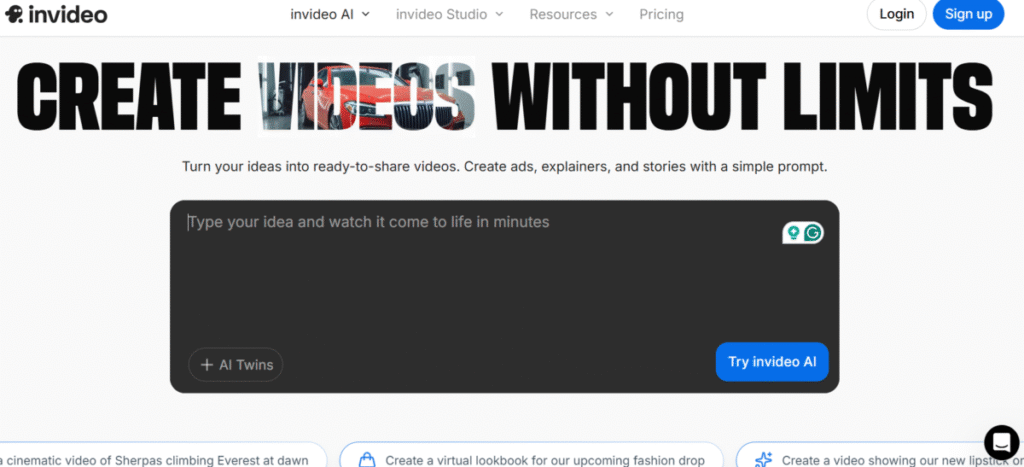The image size is (1024, 467).
Task: Open the chat support widget icon
Action: [x=1000, y=441]
